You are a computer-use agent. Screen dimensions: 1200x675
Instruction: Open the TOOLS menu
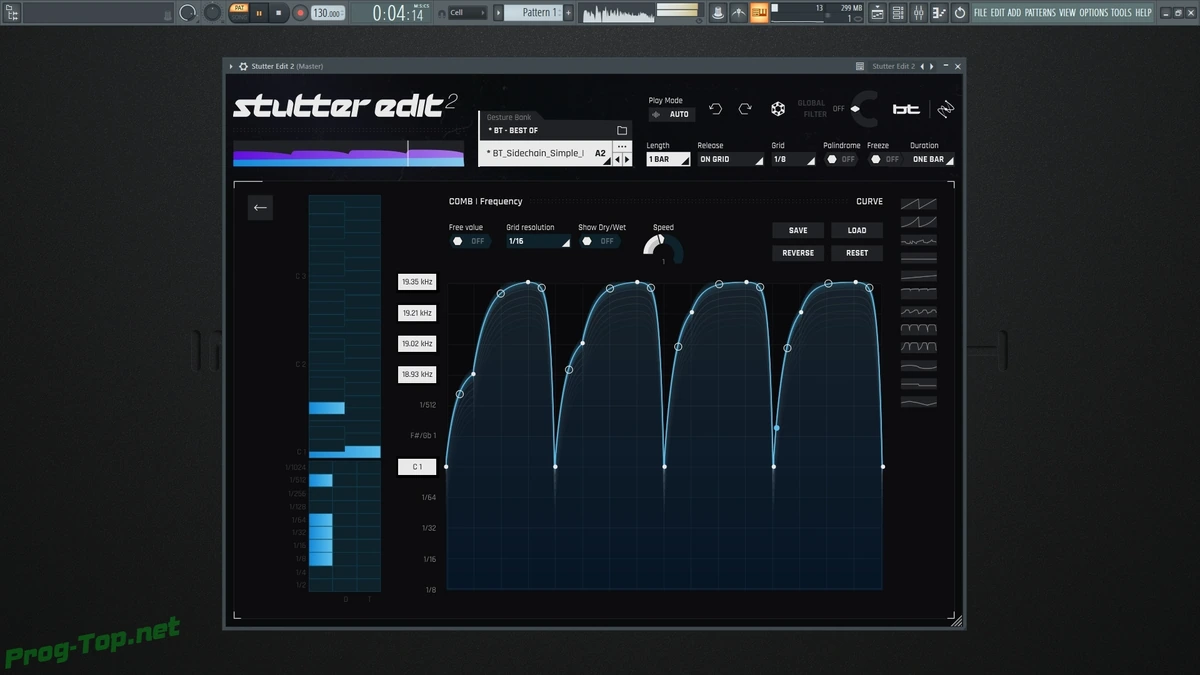(x=1121, y=13)
